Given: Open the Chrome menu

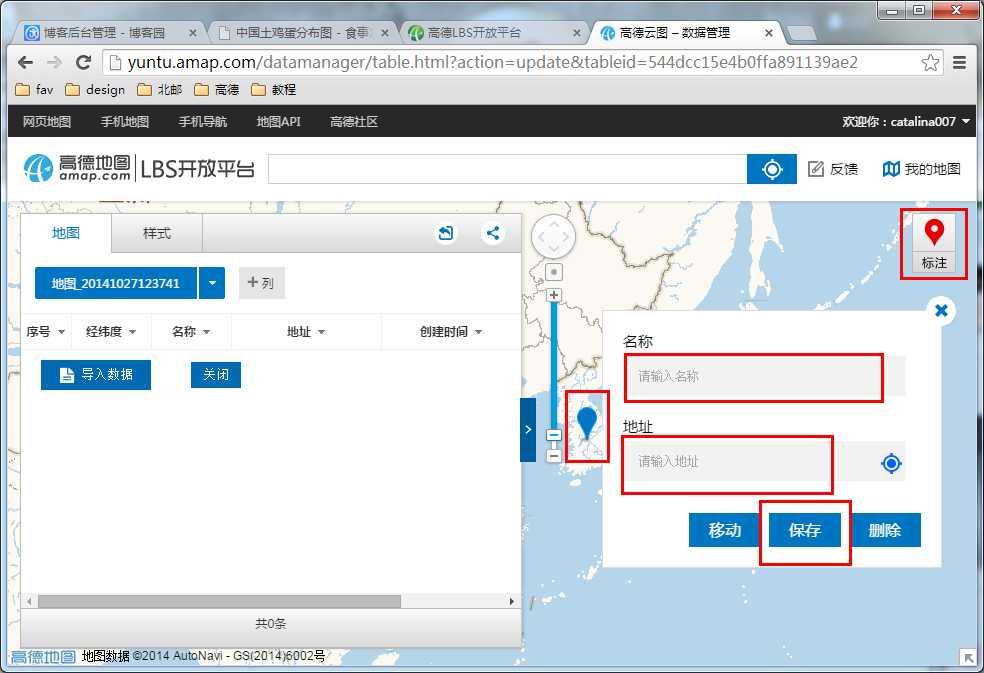Looking at the screenshot, I should coord(959,62).
